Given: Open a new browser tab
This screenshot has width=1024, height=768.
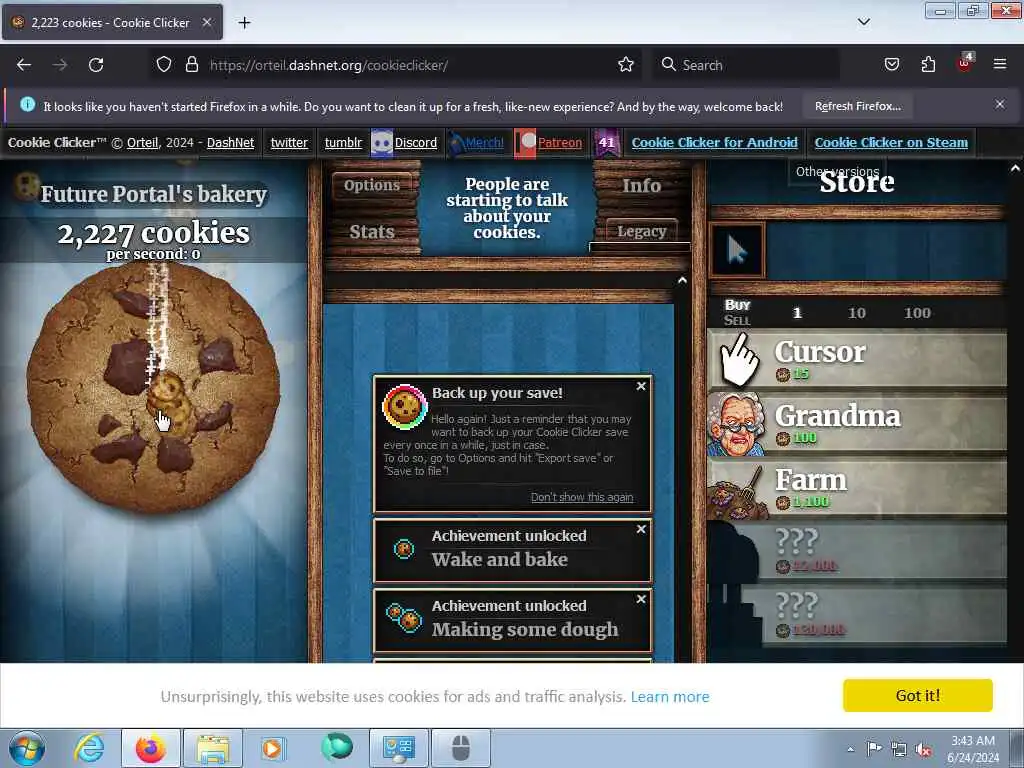Looking at the screenshot, I should click(x=244, y=23).
